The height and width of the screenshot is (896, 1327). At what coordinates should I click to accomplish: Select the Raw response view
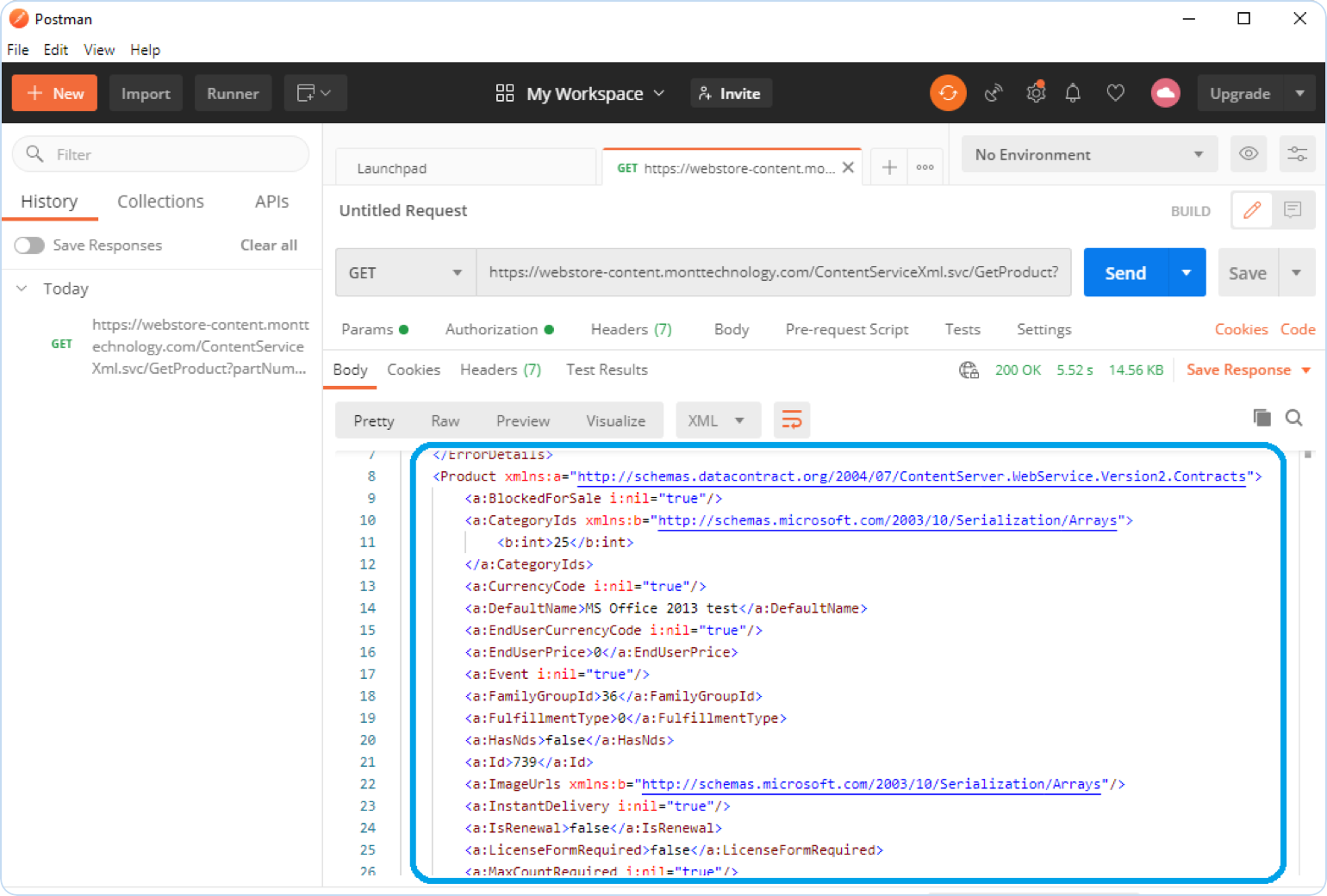pyautogui.click(x=445, y=421)
